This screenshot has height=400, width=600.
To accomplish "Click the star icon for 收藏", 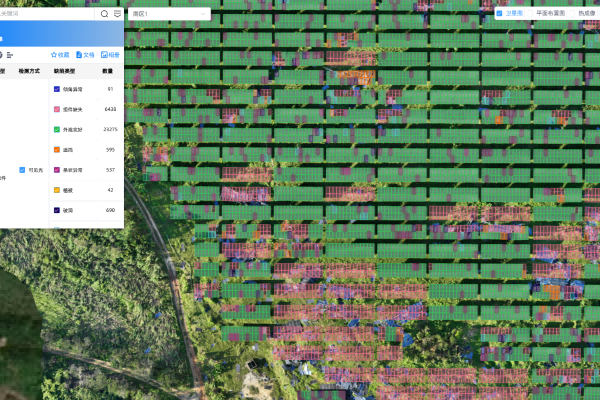I will 54,54.
